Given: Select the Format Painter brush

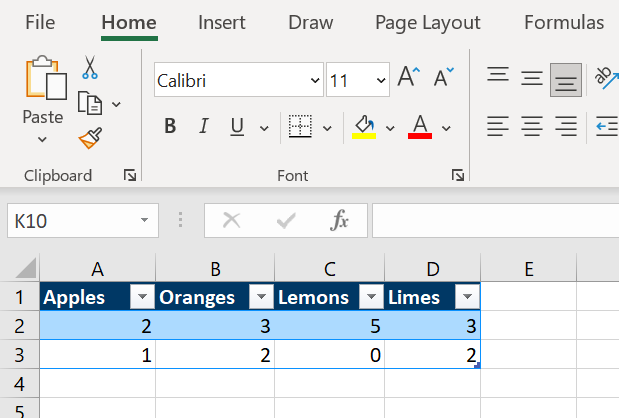Looking at the screenshot, I should click(90, 138).
